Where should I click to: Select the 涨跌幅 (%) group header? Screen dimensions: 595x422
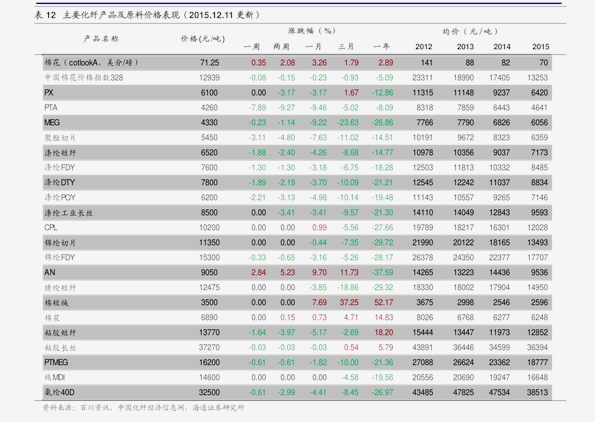pos(312,31)
